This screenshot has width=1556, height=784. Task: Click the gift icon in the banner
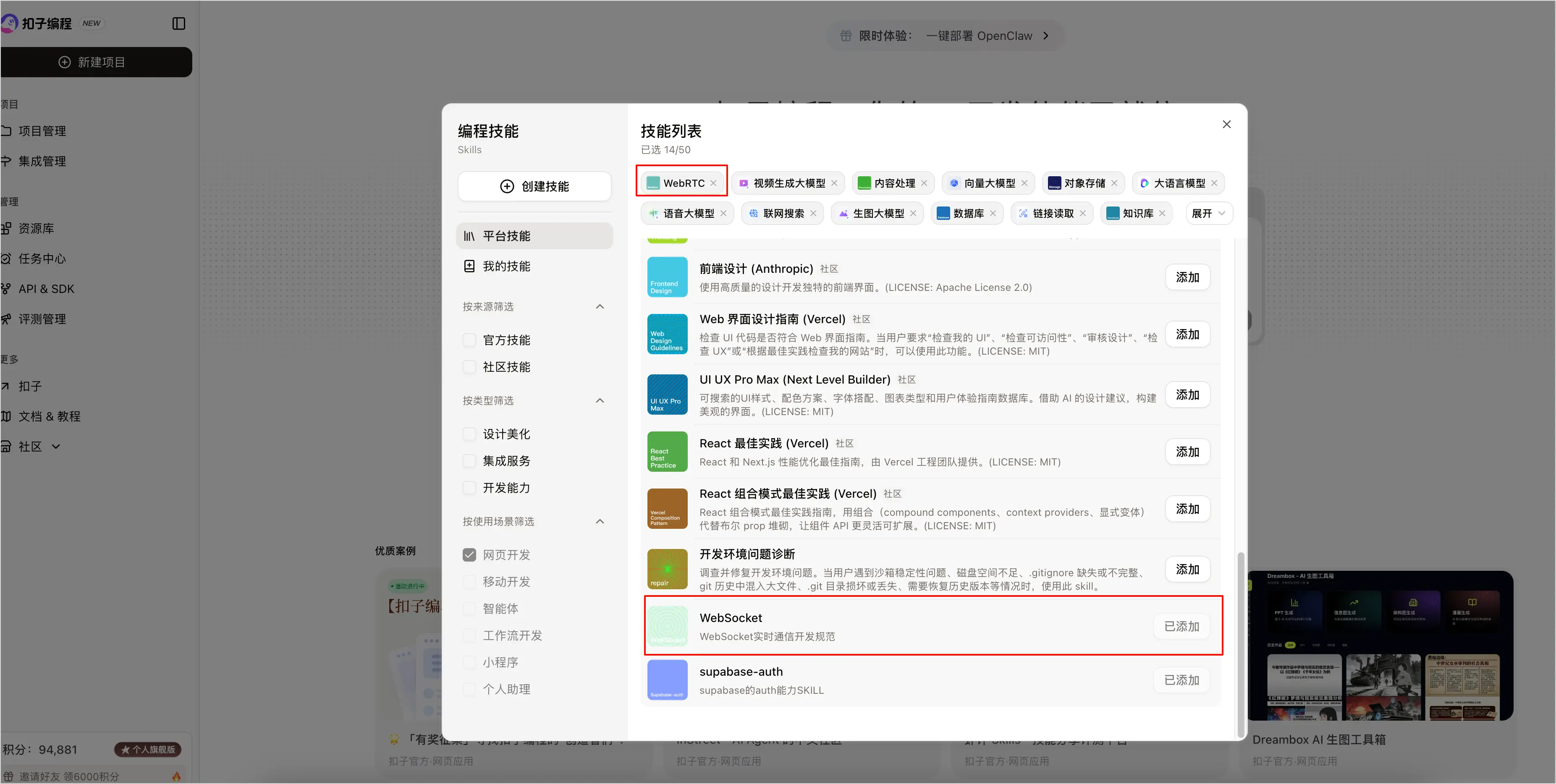[x=846, y=36]
